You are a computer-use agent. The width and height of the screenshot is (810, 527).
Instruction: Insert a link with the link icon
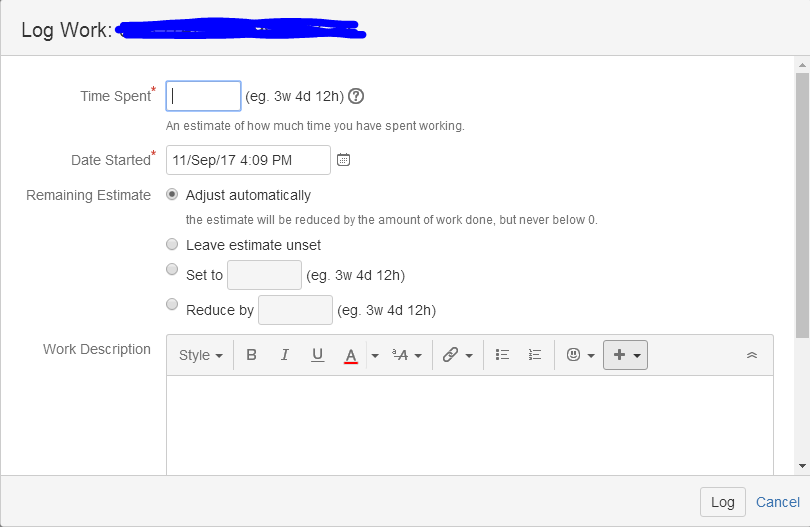(x=450, y=355)
